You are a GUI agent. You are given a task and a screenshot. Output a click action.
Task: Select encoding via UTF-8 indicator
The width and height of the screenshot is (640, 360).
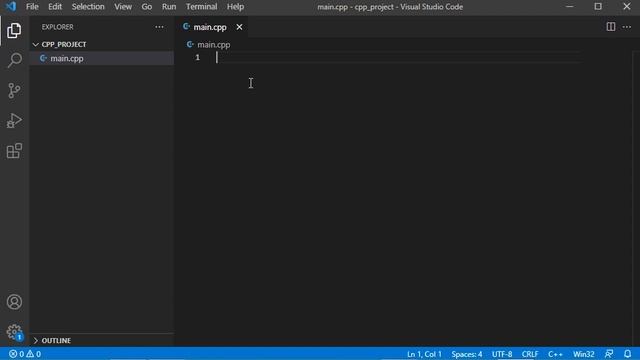pyautogui.click(x=502, y=354)
